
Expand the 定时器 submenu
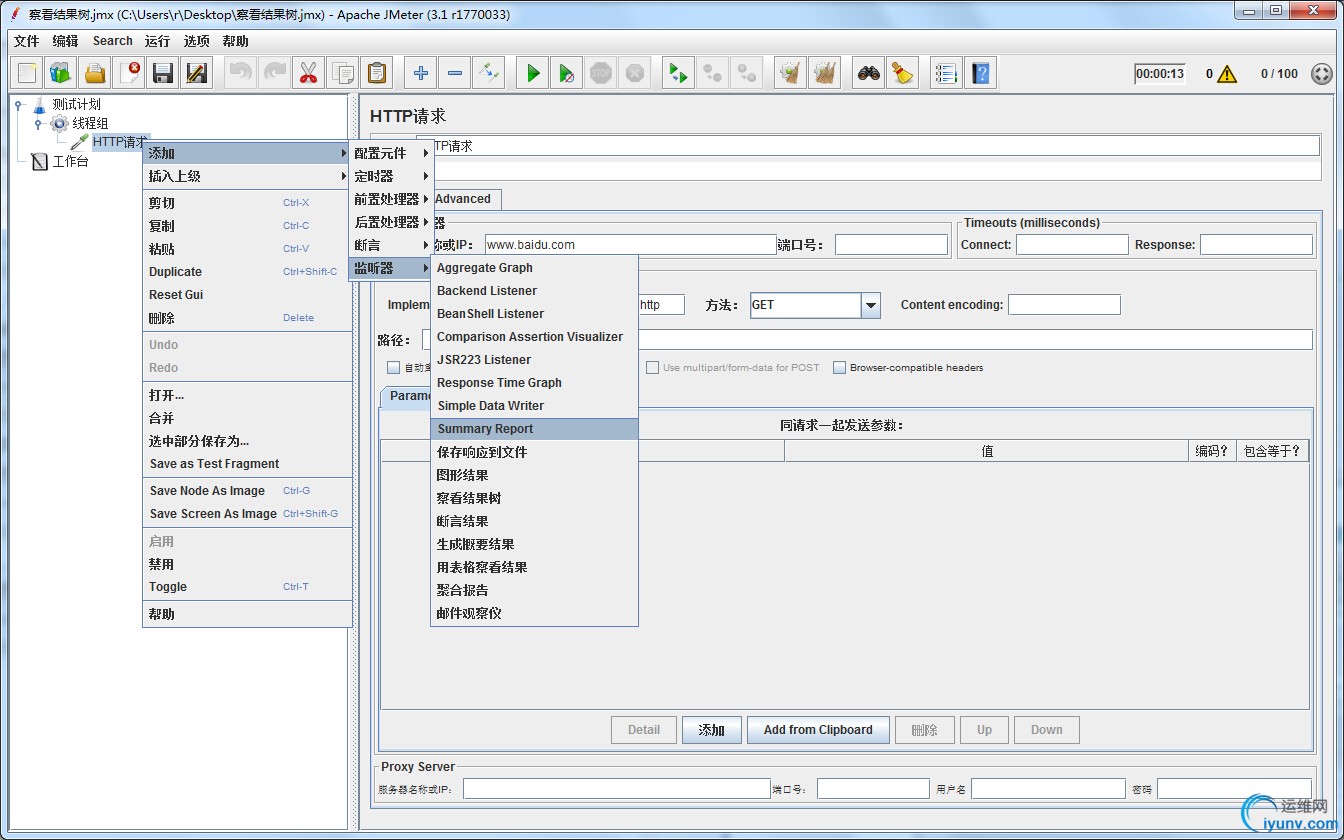391,176
